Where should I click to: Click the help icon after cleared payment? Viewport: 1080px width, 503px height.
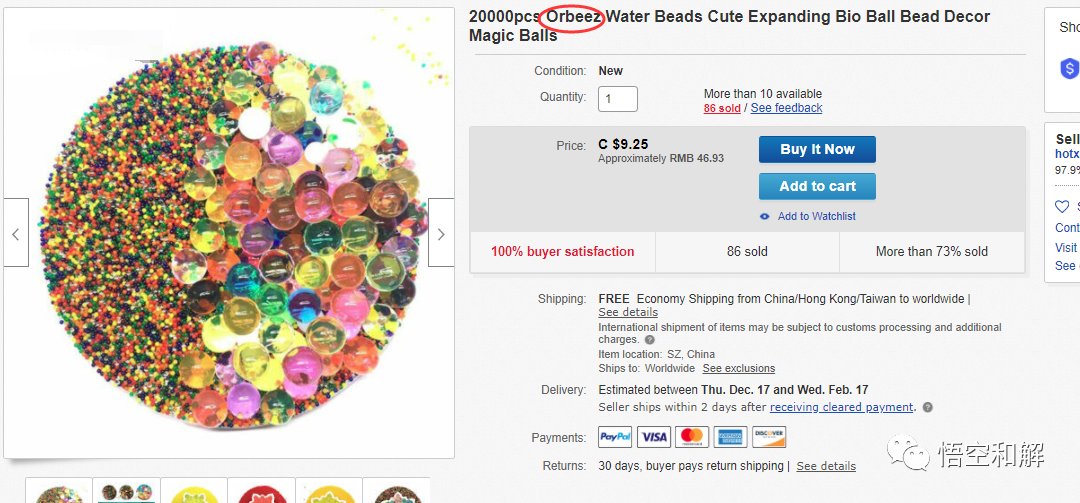tap(928, 407)
